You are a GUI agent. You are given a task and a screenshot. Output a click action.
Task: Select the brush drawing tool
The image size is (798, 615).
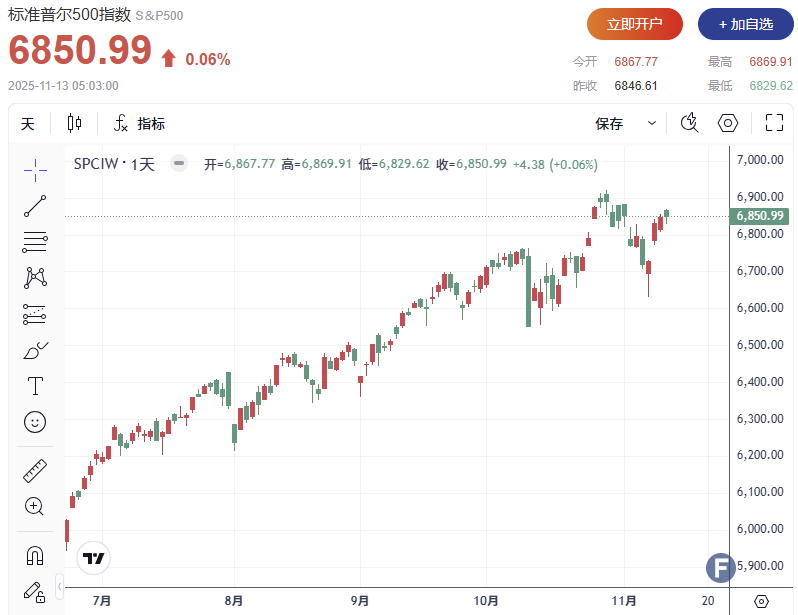click(x=35, y=351)
